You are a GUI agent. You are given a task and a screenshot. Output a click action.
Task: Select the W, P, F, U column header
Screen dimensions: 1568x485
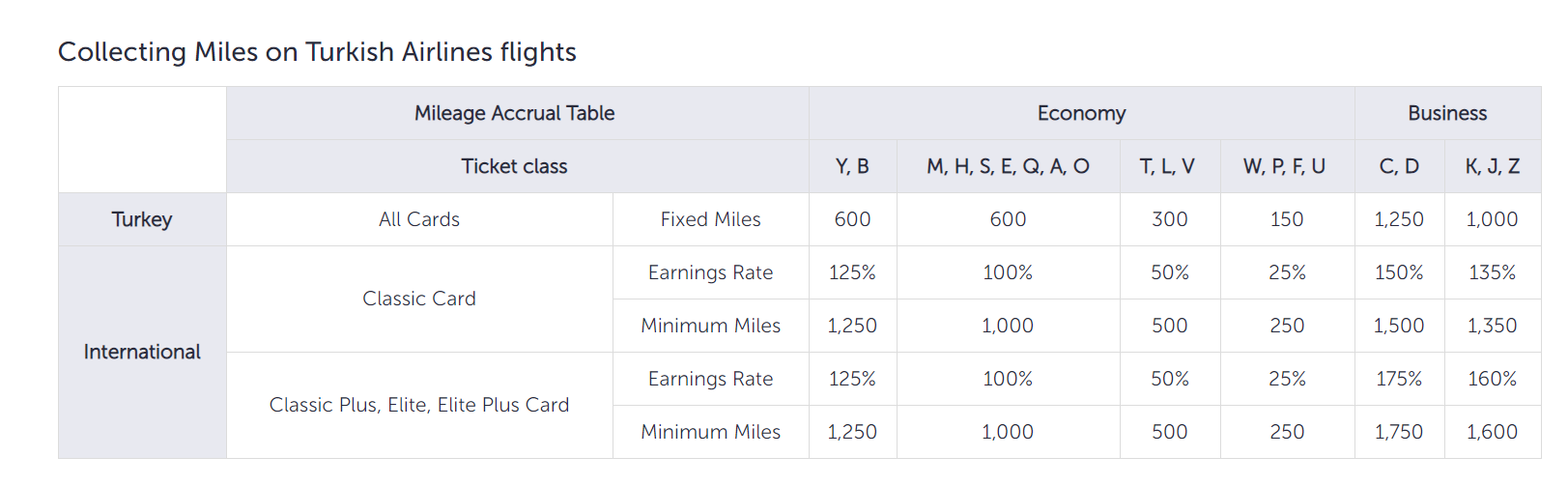click(1286, 166)
